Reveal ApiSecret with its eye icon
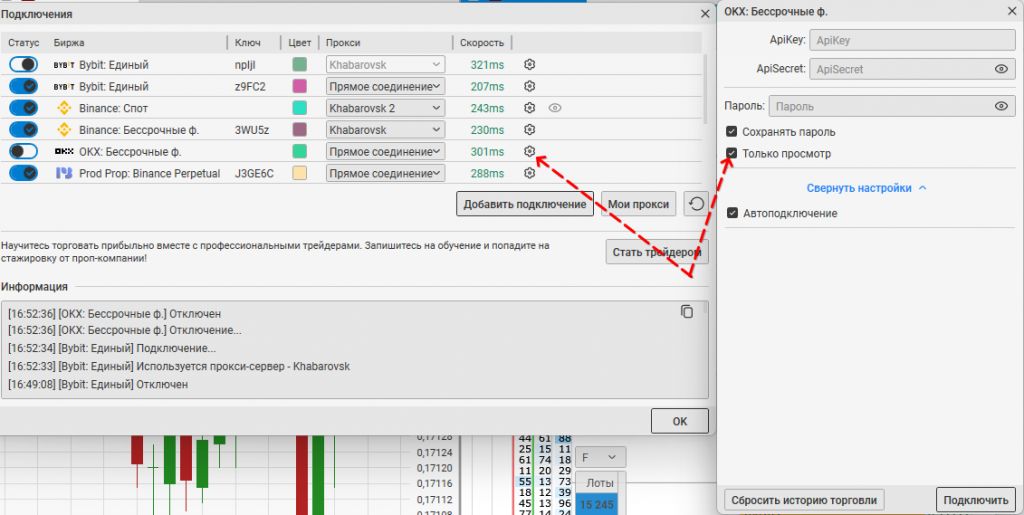The height and width of the screenshot is (515, 1024). tap(1002, 69)
